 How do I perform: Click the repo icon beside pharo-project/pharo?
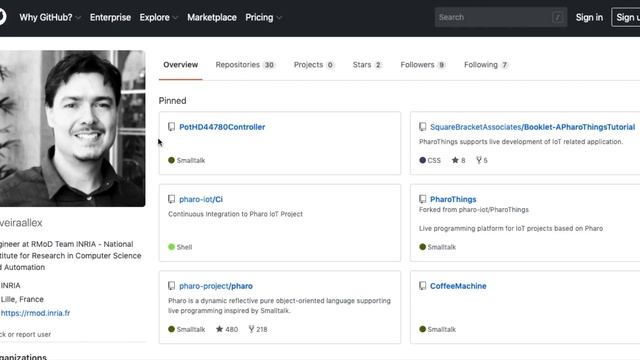click(171, 286)
